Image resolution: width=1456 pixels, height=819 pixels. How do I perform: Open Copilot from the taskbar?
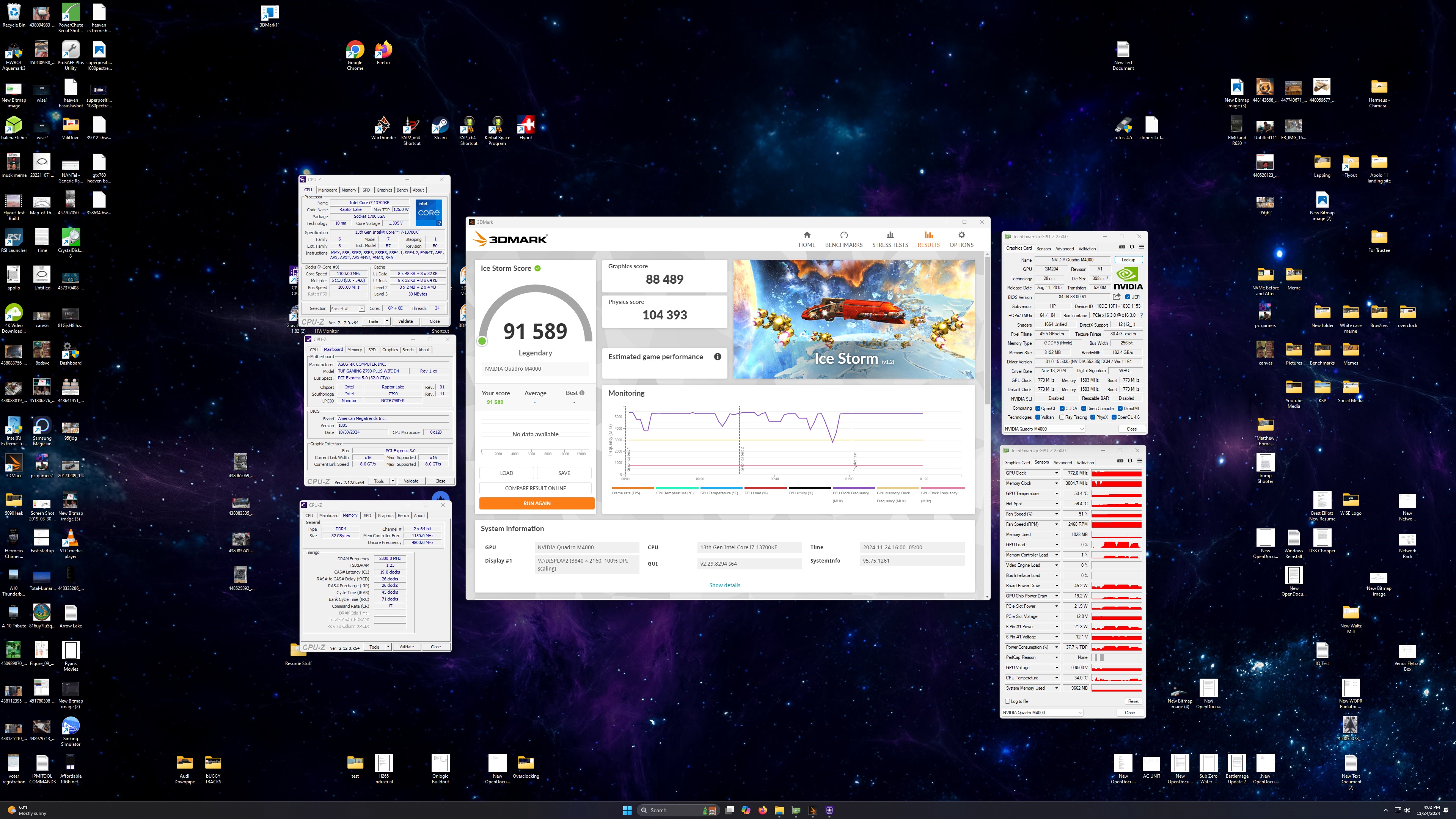pos(746,810)
